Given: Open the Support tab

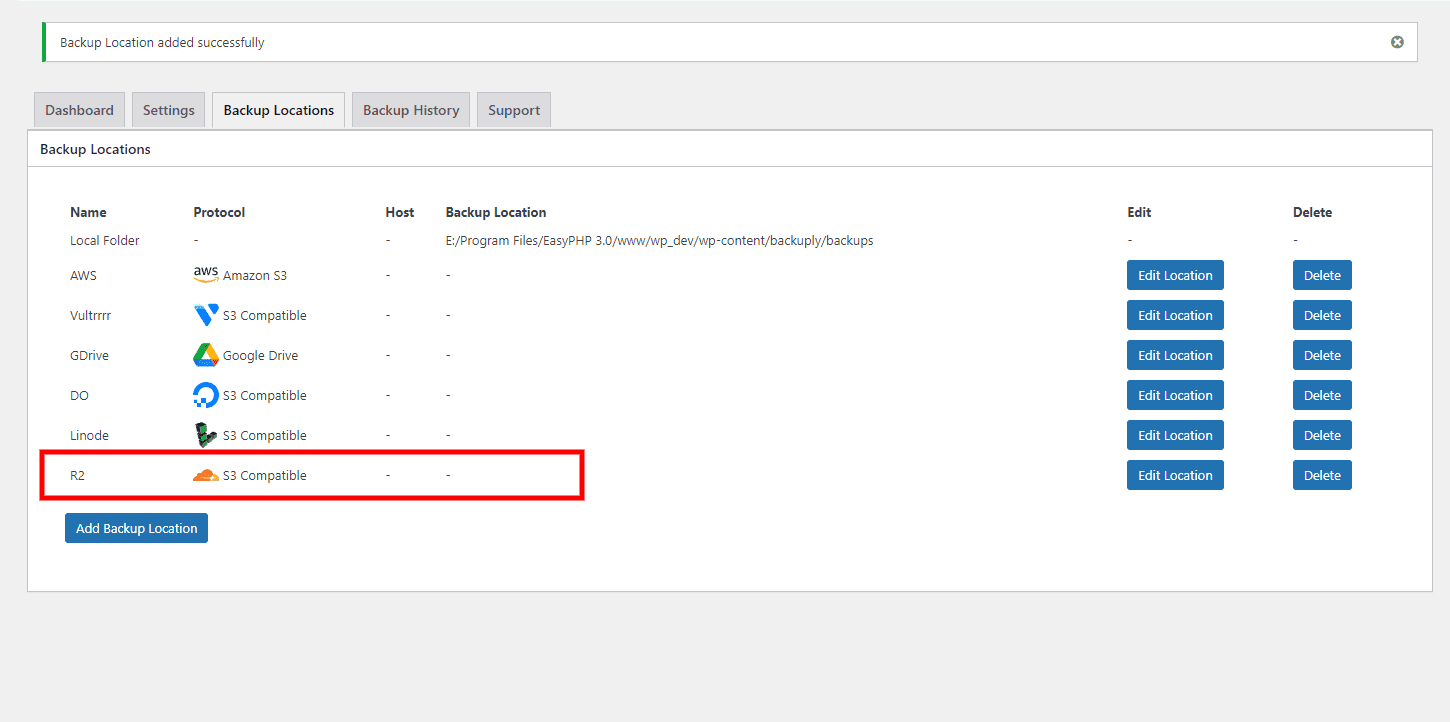Looking at the screenshot, I should [x=513, y=109].
